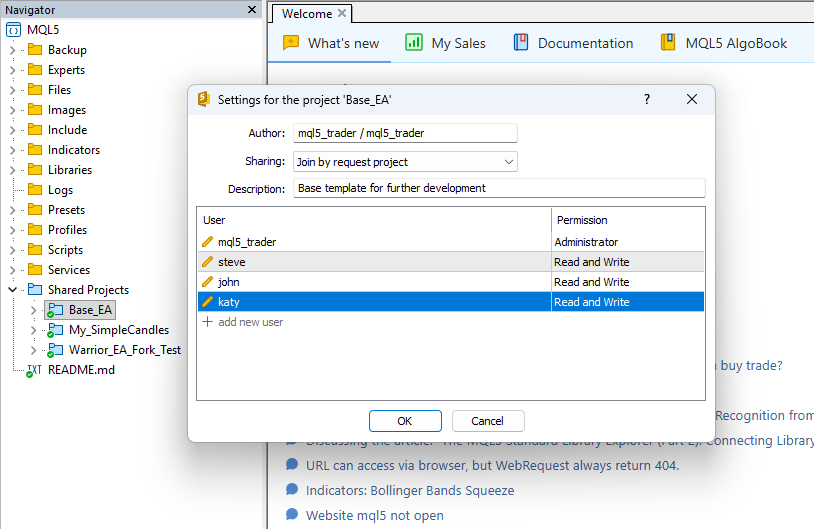
Task: Open the Bollinger Bands Squeeze link
Action: coord(410,491)
